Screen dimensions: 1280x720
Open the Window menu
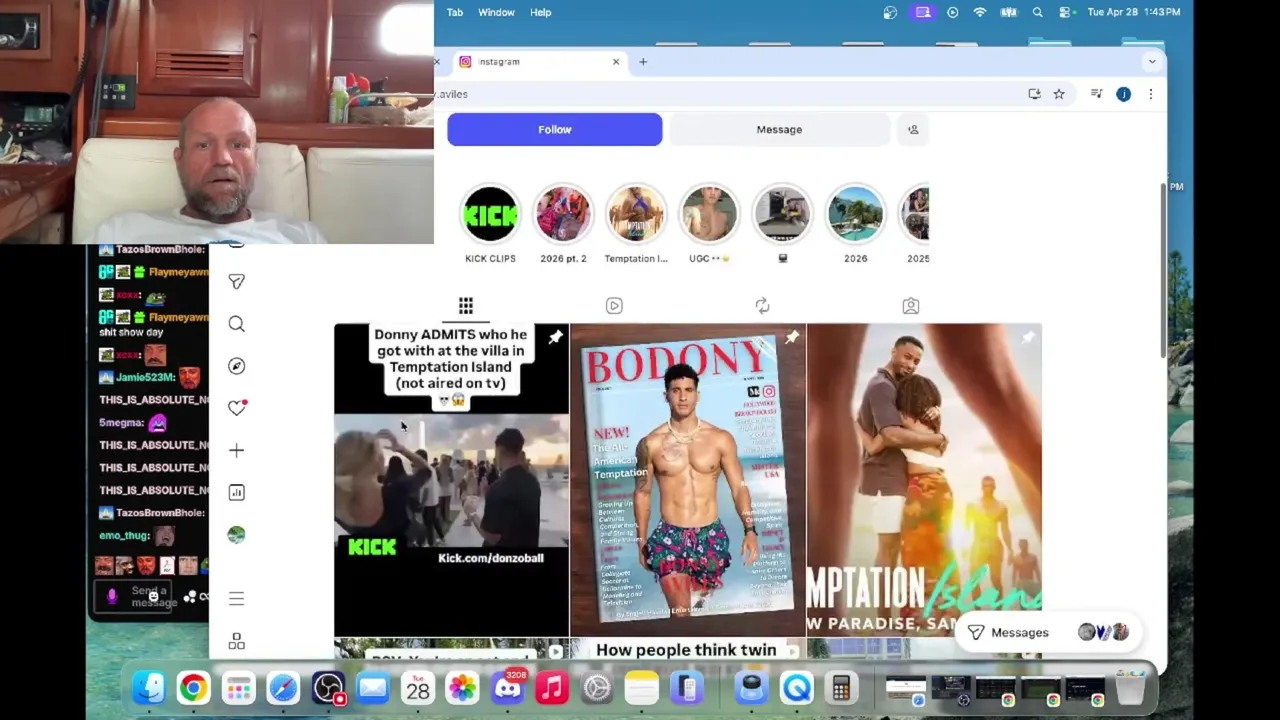pyautogui.click(x=496, y=12)
